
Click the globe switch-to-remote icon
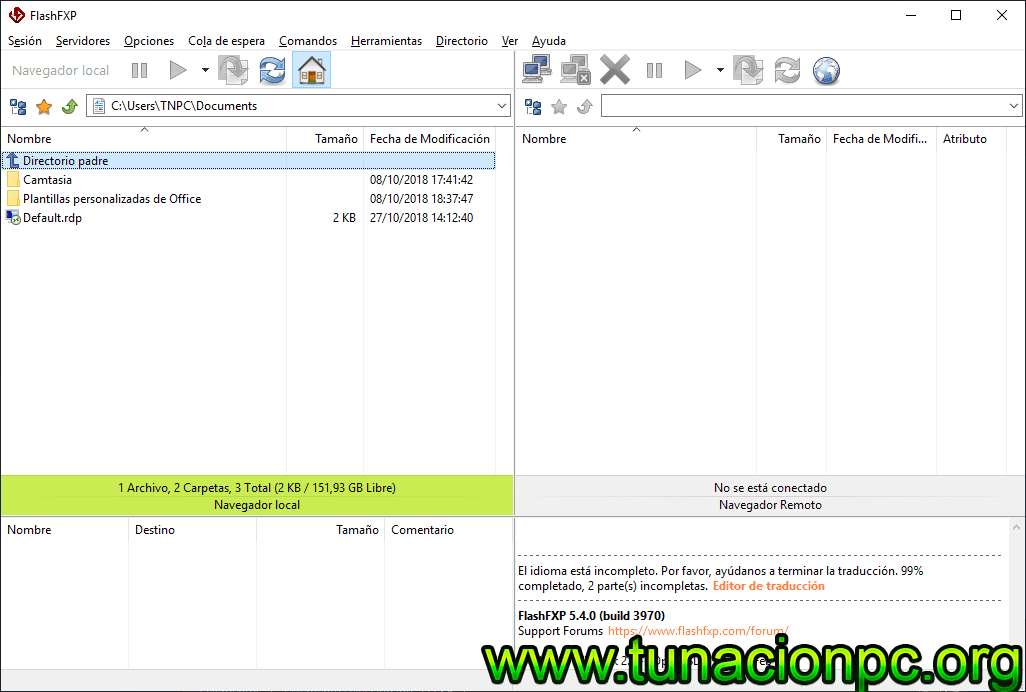826,71
